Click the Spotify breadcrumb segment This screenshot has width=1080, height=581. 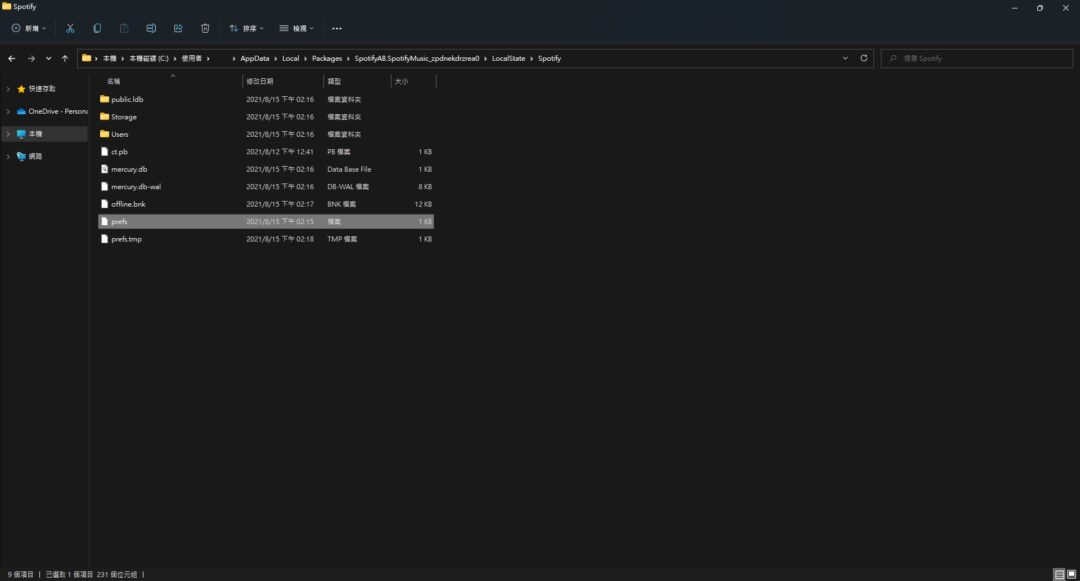550,59
